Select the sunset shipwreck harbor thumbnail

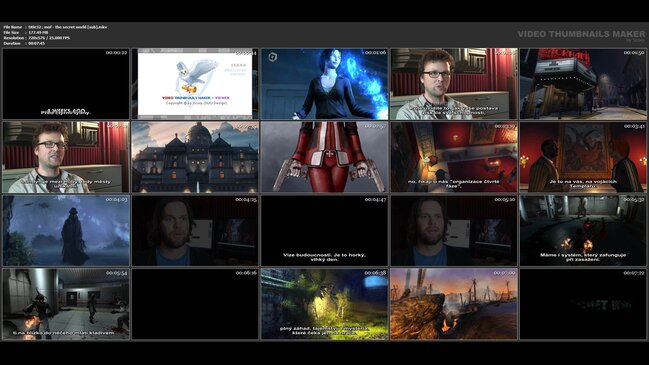tap(454, 304)
